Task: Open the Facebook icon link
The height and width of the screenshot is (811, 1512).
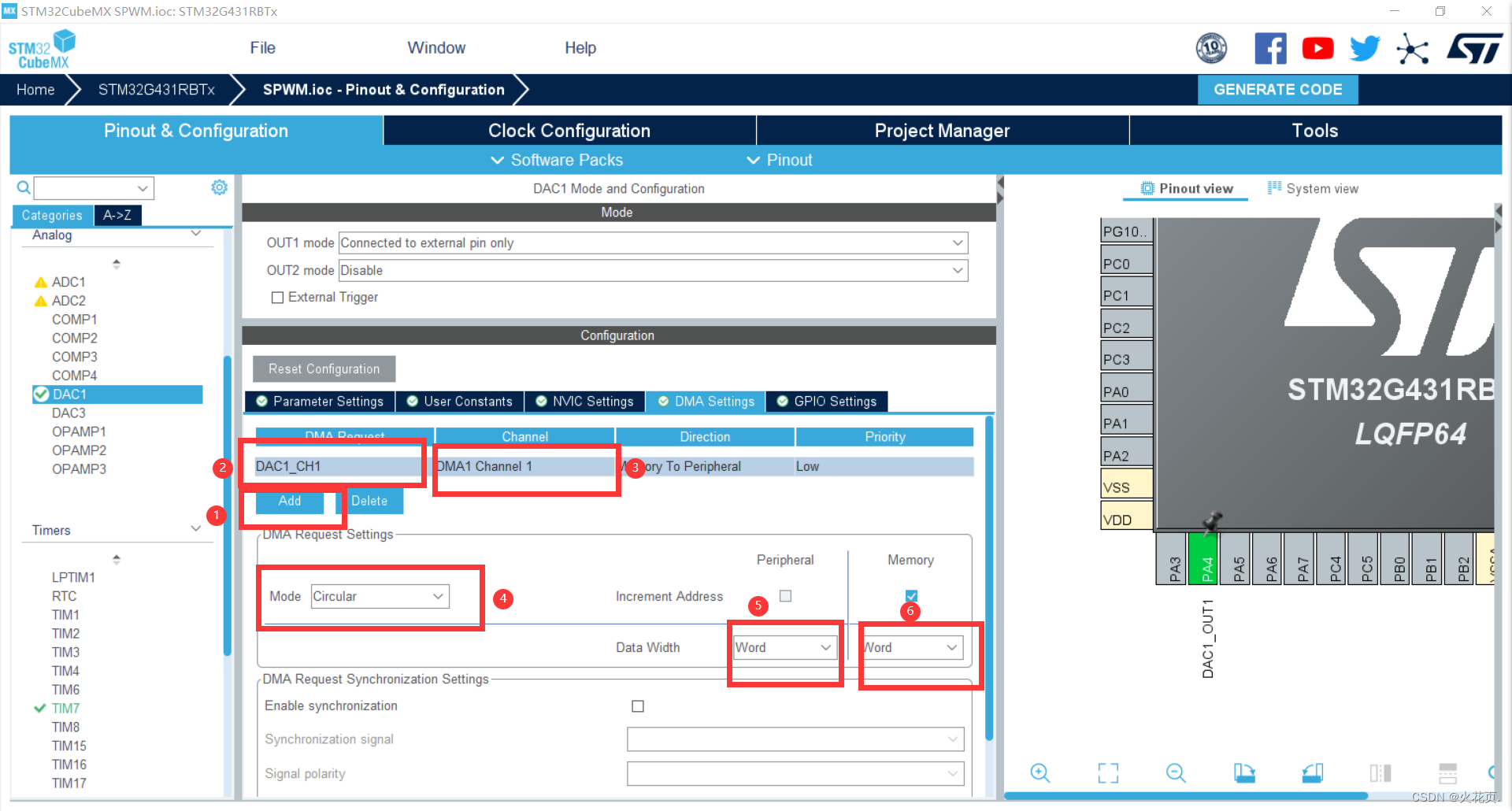Action: 1270,49
